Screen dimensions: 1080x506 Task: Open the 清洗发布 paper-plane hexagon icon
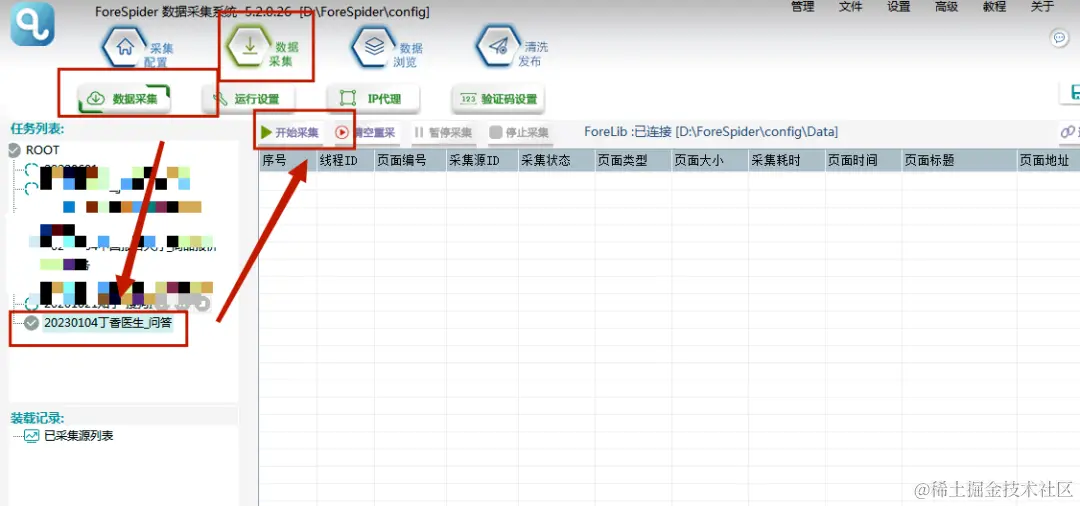[x=499, y=46]
